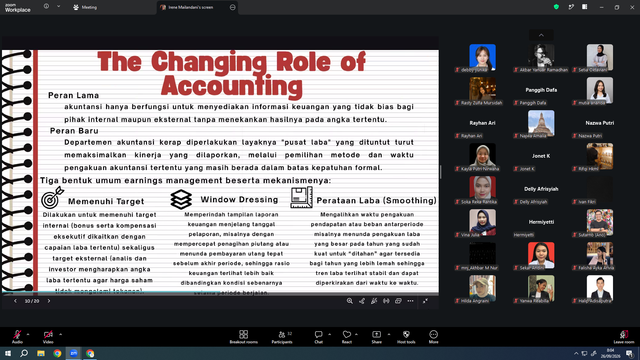Select Hilda Angraini's video tile
Viewport: 640px width, 360px height.
pos(482,289)
